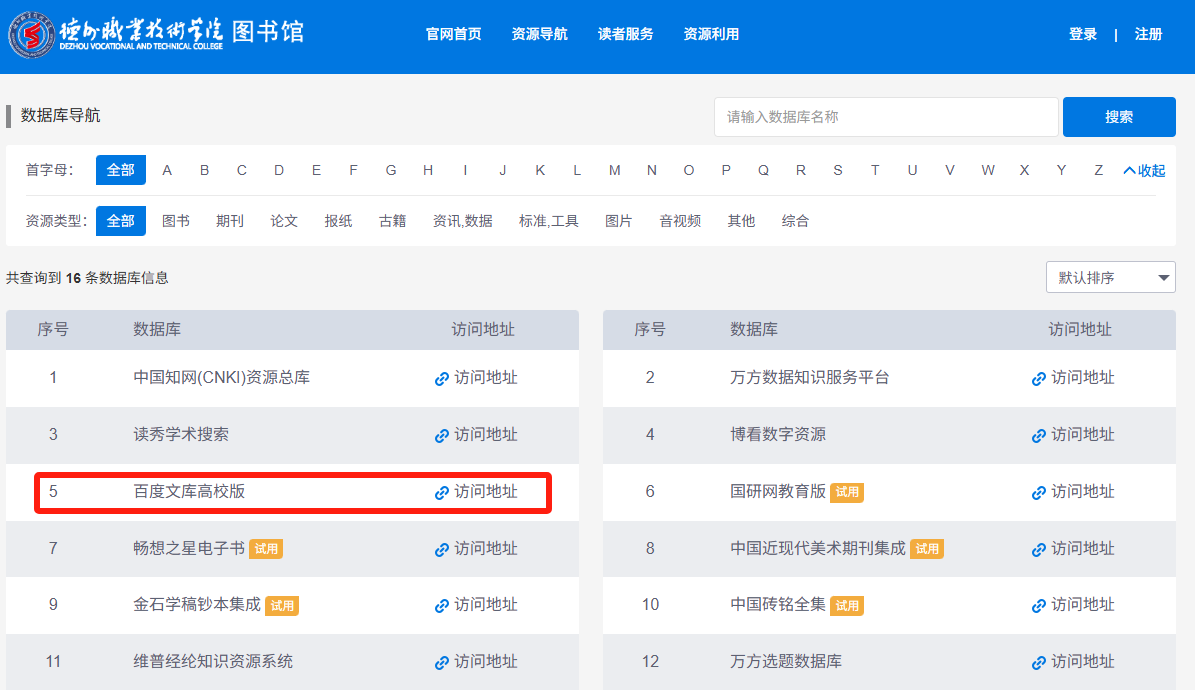
Task: Click the 试用 badge on 中国近现代美术期刊集成
Action: (x=927, y=549)
